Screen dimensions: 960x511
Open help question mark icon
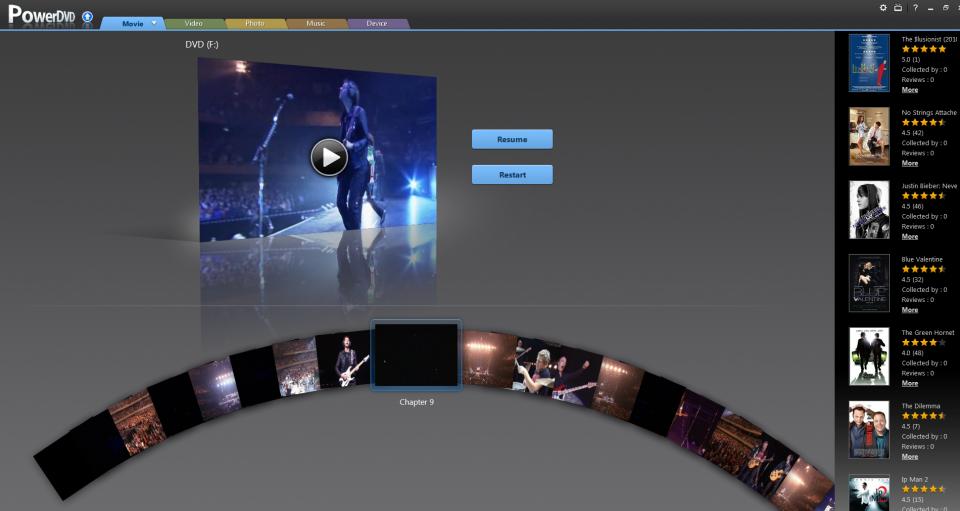click(x=915, y=8)
